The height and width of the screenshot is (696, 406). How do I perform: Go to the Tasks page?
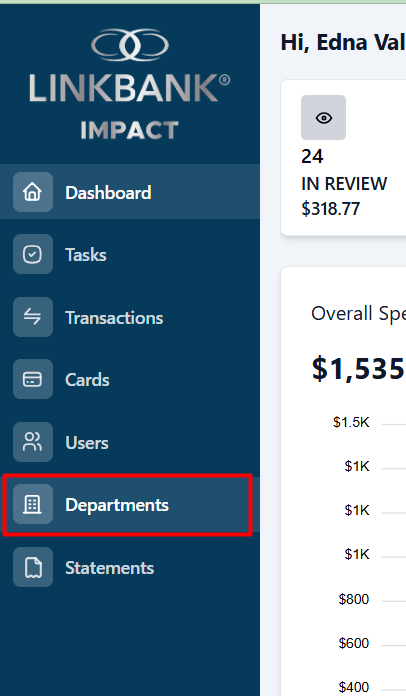click(x=130, y=254)
